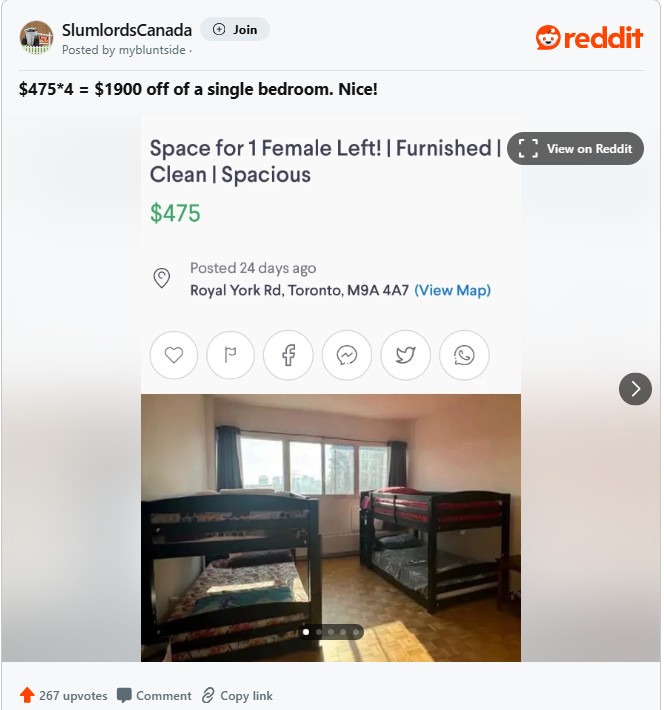The height and width of the screenshot is (710, 664).
Task: Go to next gallery image arrow
Action: coord(635,389)
